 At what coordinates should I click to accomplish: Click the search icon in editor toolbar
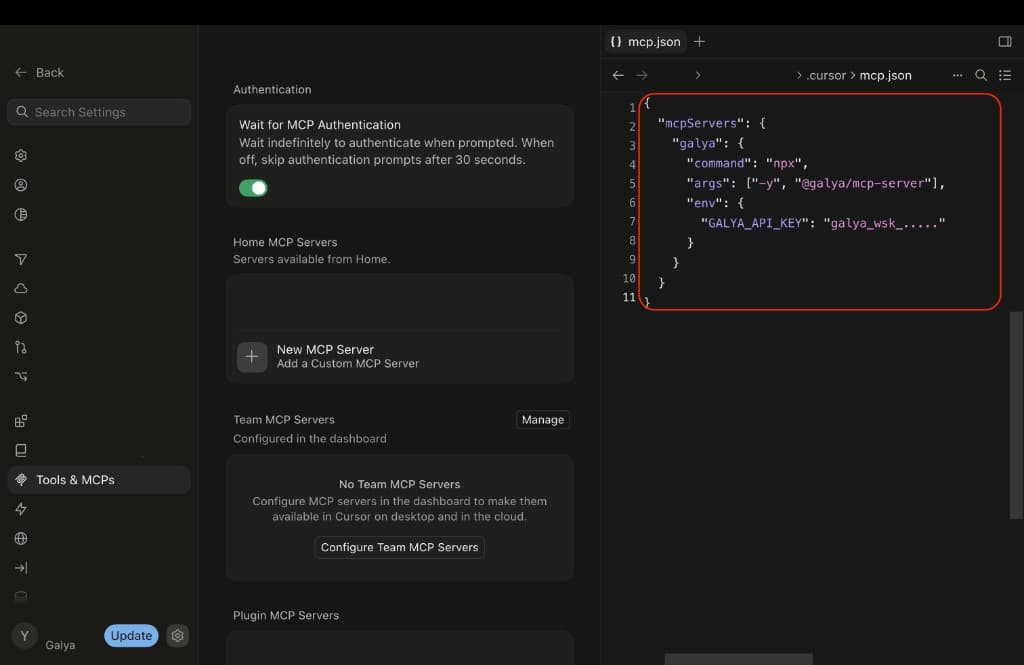981,75
